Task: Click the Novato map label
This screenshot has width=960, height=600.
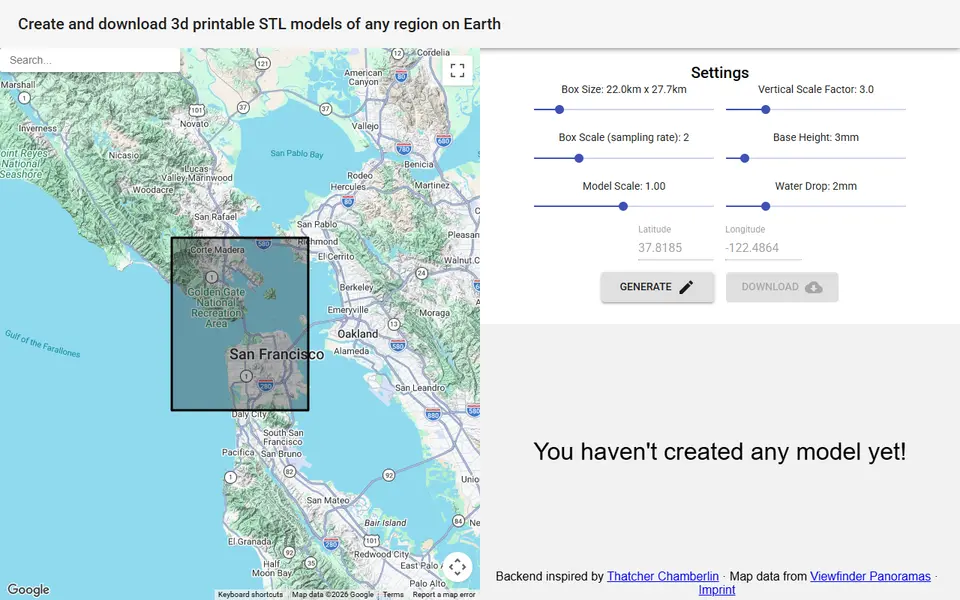Action: click(x=194, y=124)
